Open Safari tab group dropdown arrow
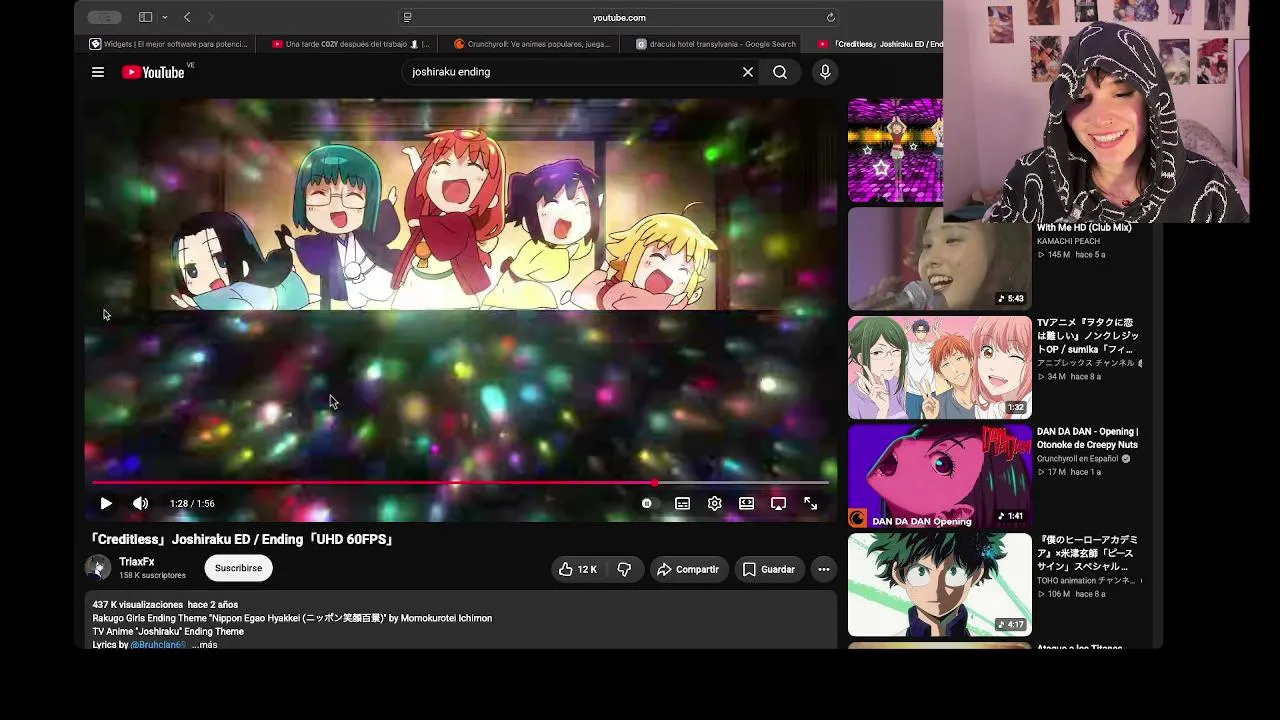The height and width of the screenshot is (720, 1280). pyautogui.click(x=164, y=17)
